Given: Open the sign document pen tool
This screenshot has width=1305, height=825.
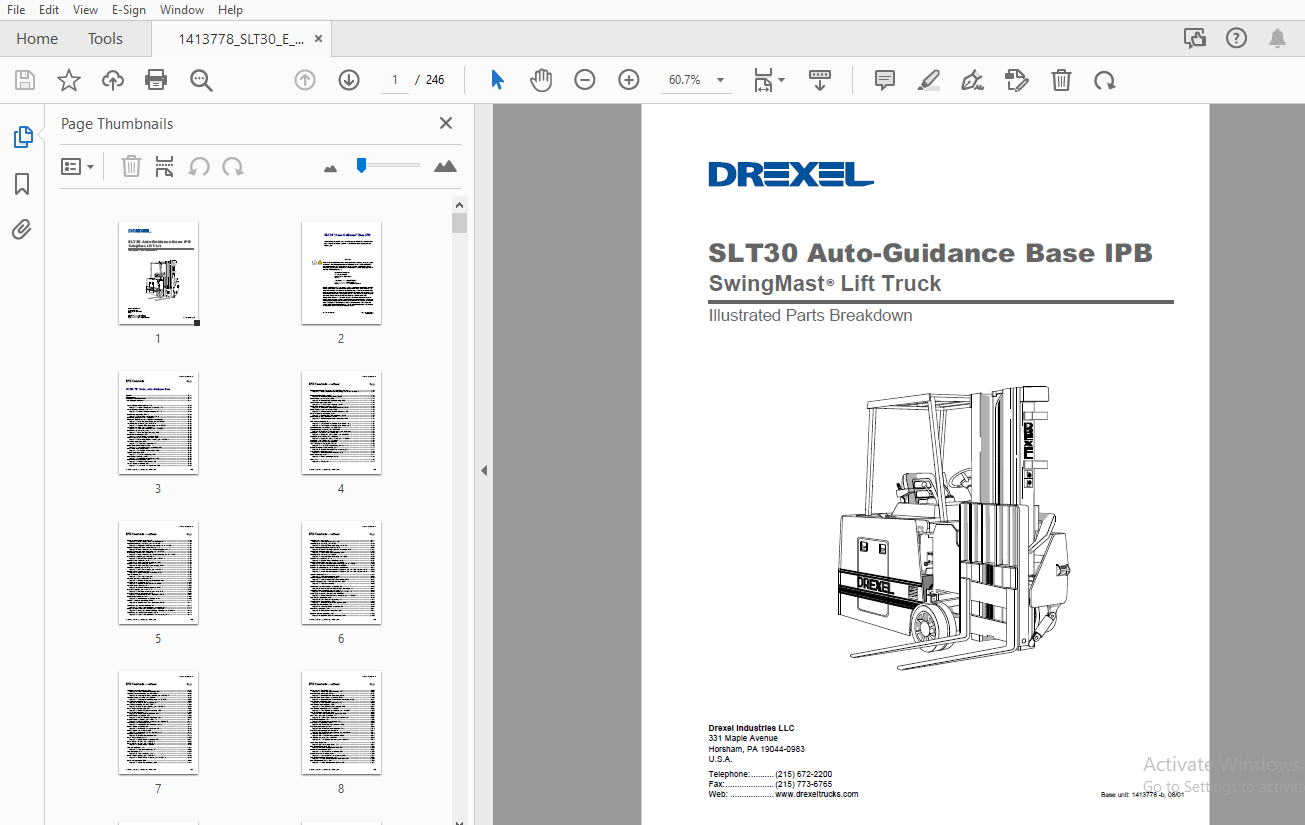Looking at the screenshot, I should click(972, 80).
